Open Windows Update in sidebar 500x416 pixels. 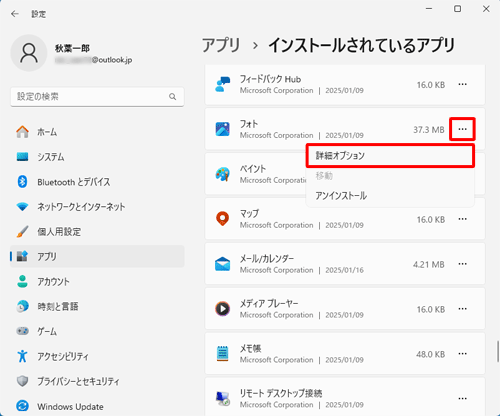click(97, 406)
